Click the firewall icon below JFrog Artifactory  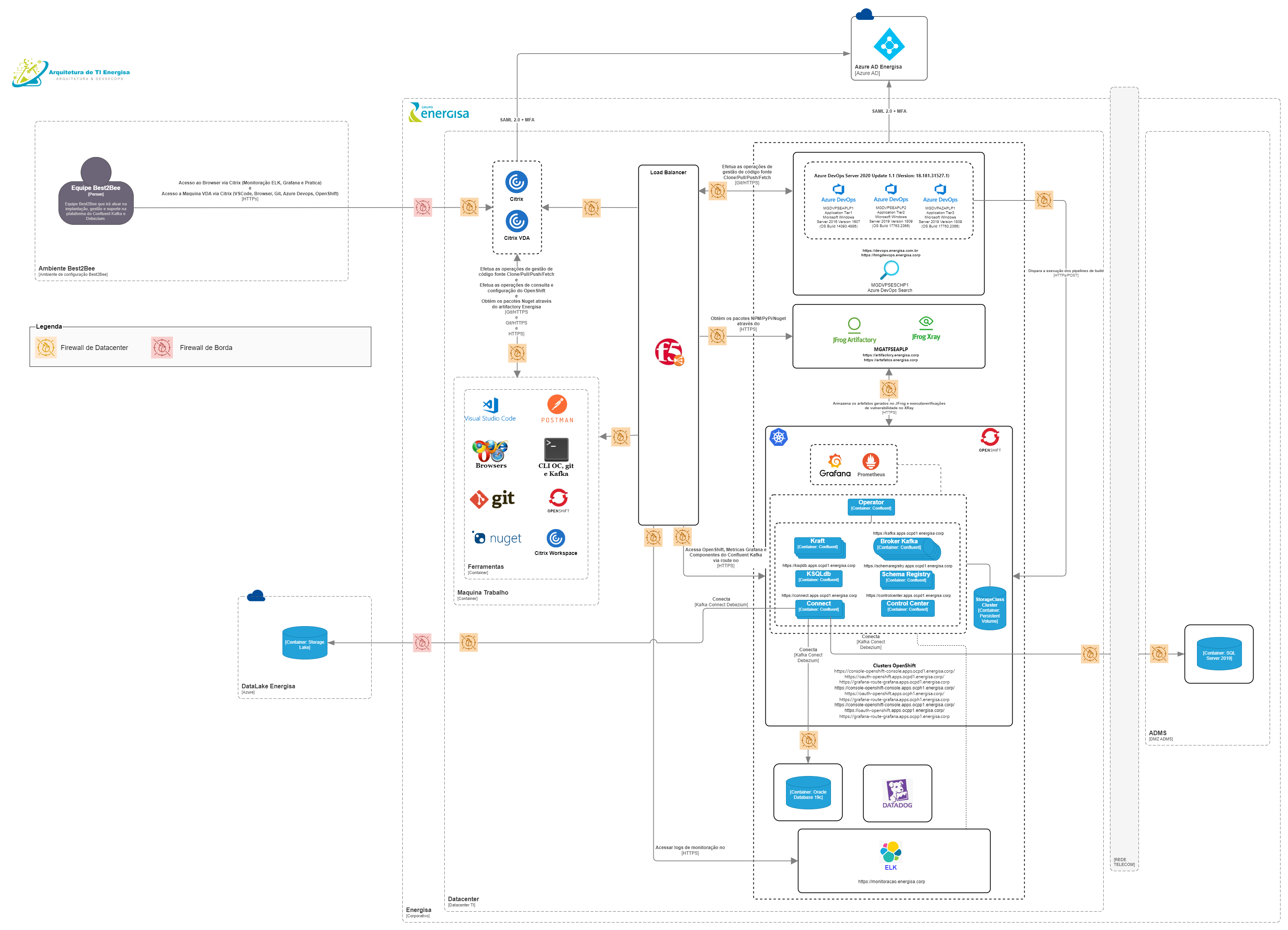click(888, 389)
